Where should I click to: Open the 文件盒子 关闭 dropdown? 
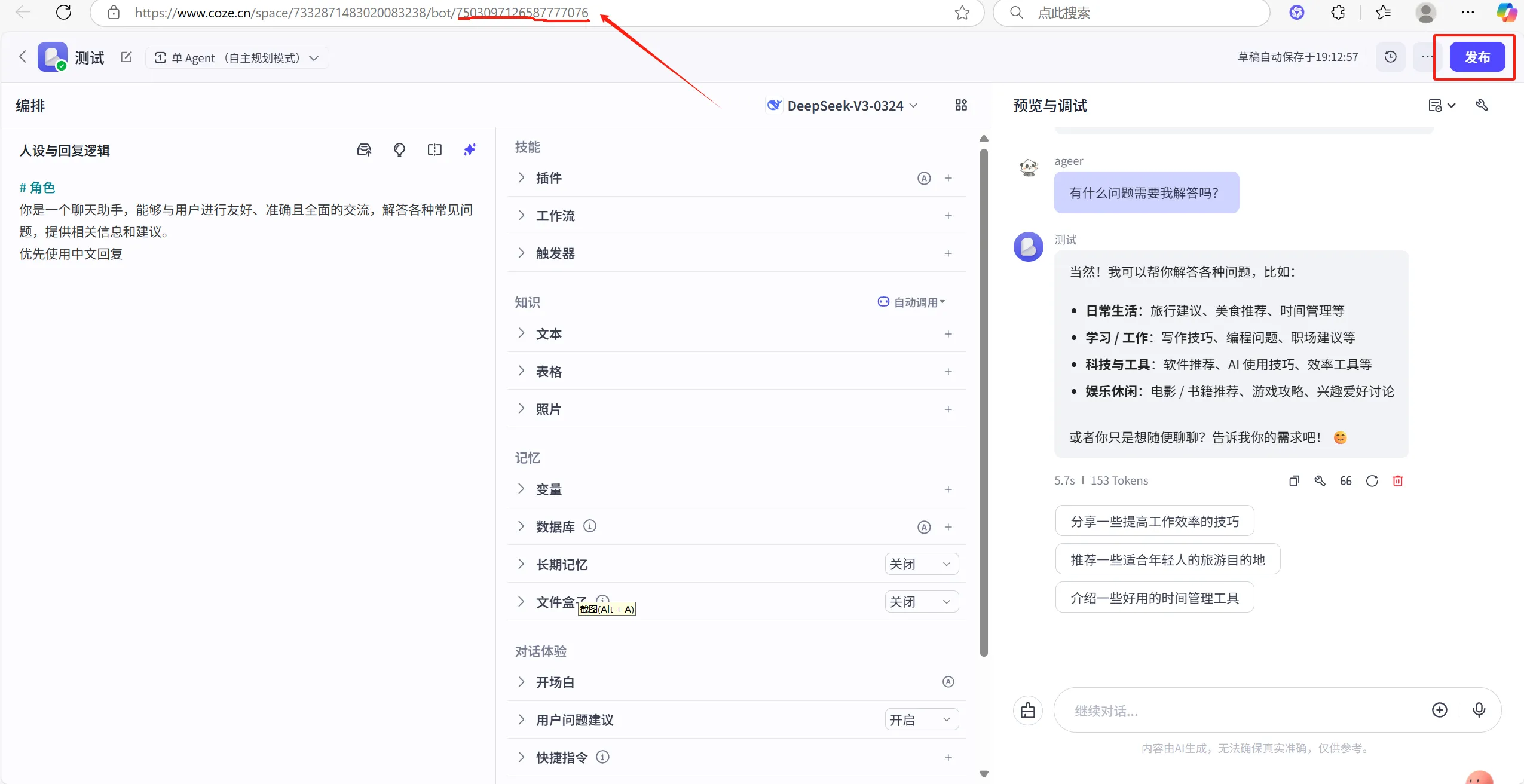(921, 602)
